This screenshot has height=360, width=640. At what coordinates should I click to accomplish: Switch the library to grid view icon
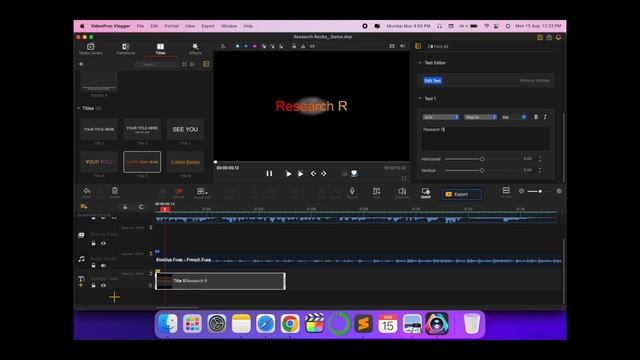point(184,64)
